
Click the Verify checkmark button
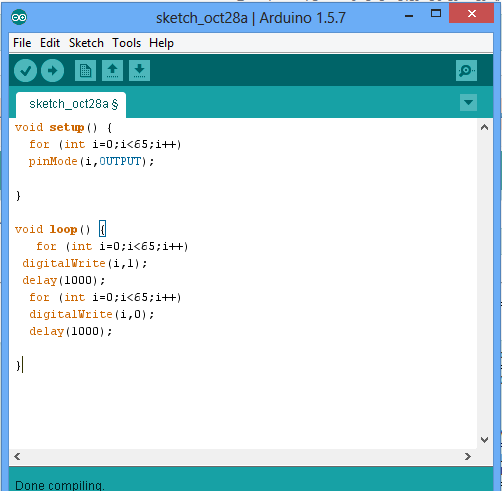tap(25, 71)
